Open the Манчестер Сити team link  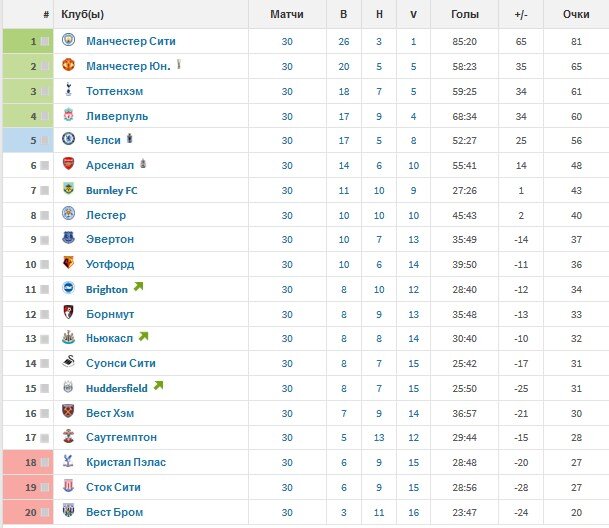[131, 41]
